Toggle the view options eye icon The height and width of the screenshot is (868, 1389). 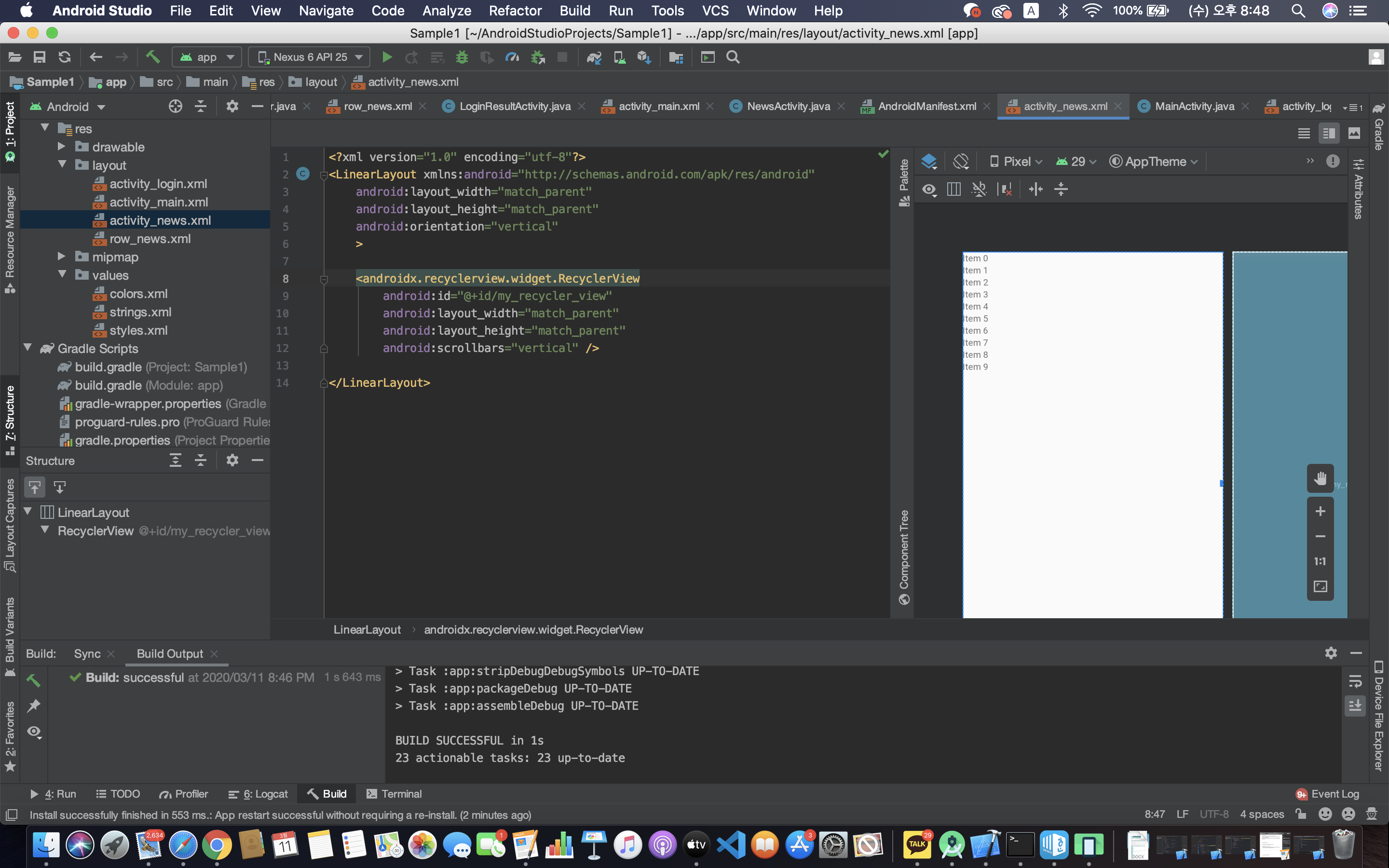click(x=929, y=190)
